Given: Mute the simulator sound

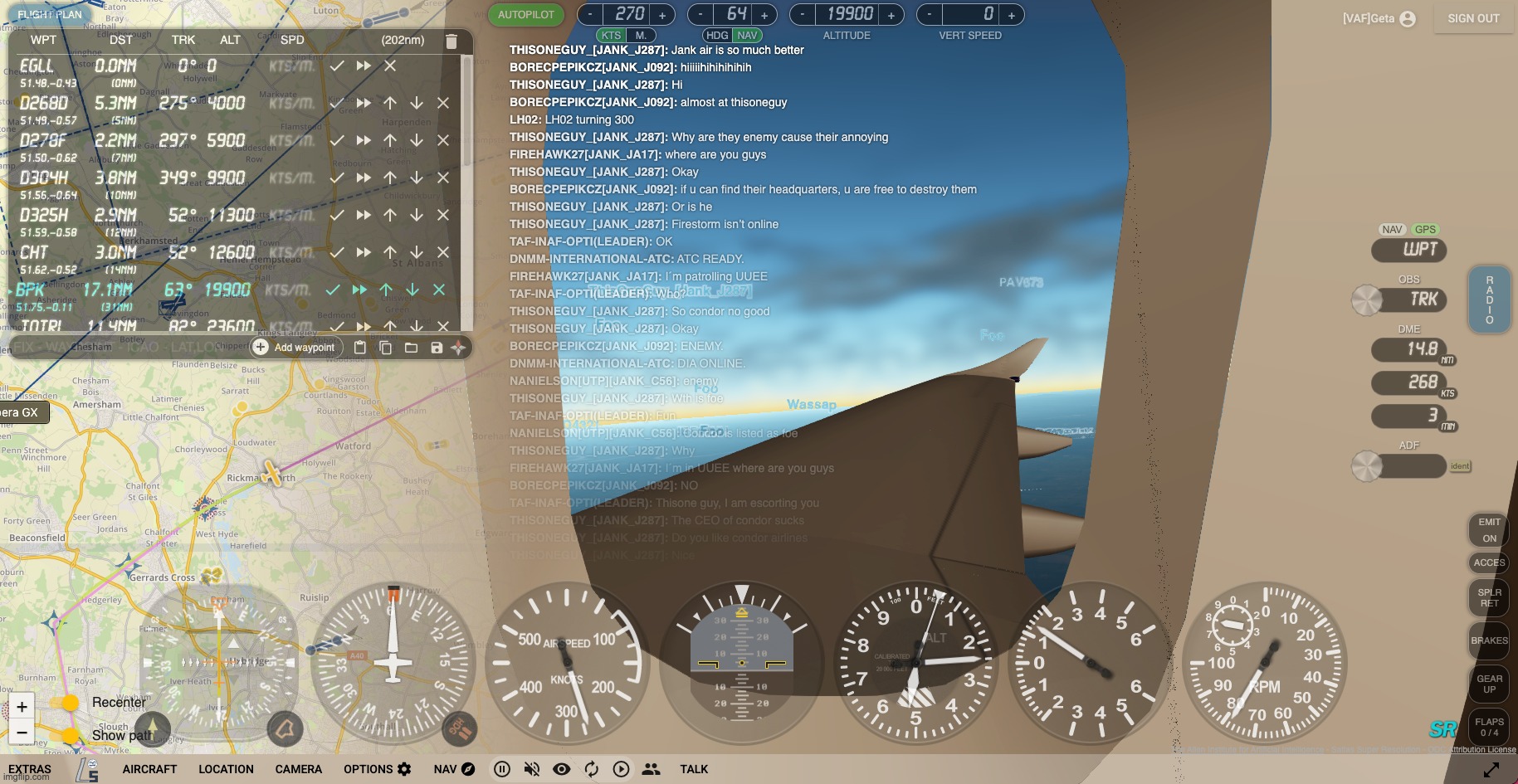Looking at the screenshot, I should coord(532,769).
